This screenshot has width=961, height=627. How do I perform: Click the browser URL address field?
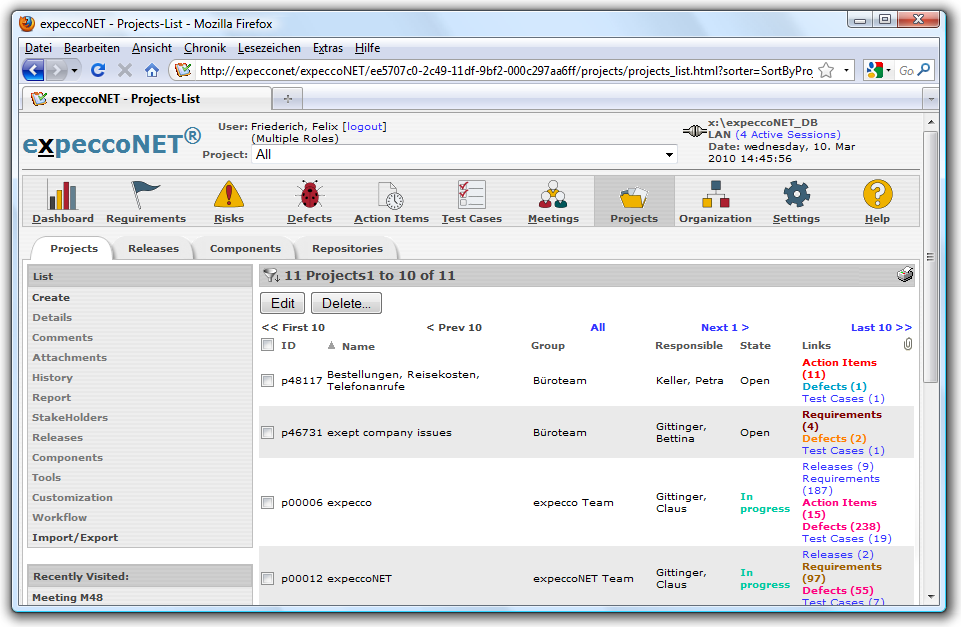(500, 71)
